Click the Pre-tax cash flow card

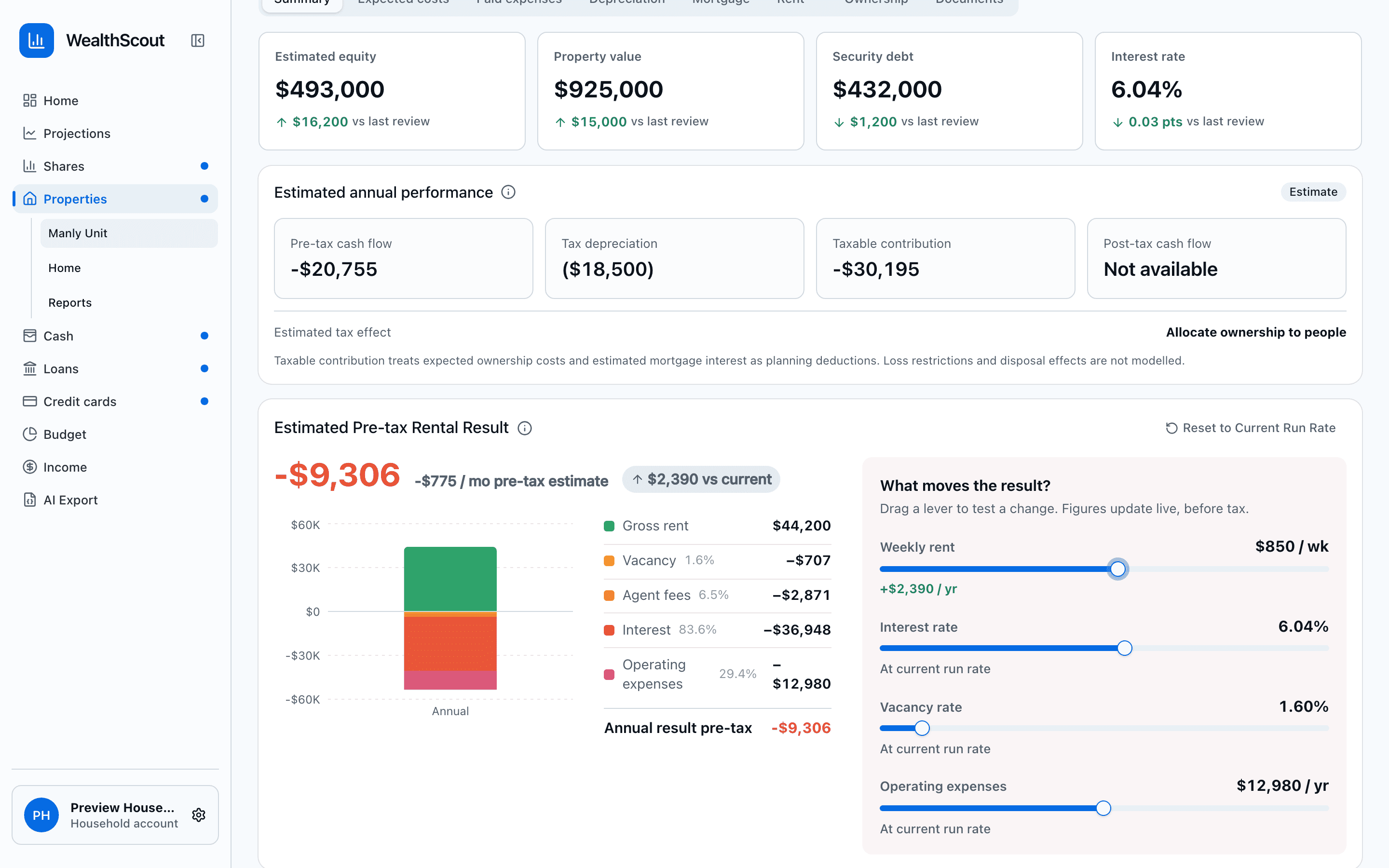pyautogui.click(x=404, y=258)
